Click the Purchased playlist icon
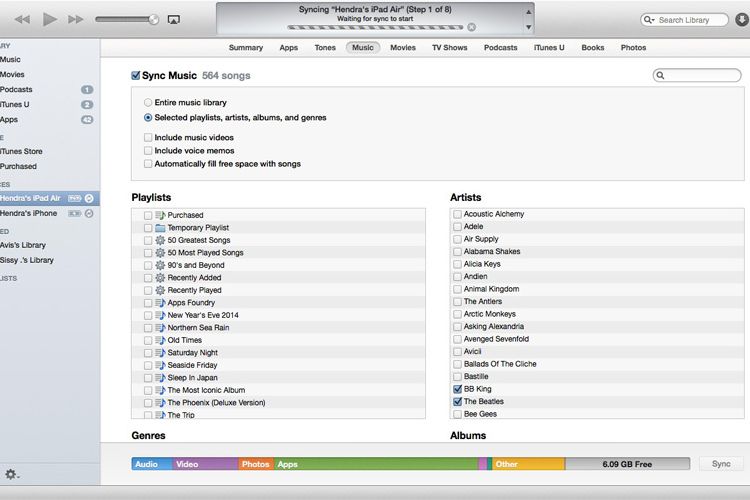This screenshot has height=500, width=750. (160, 215)
